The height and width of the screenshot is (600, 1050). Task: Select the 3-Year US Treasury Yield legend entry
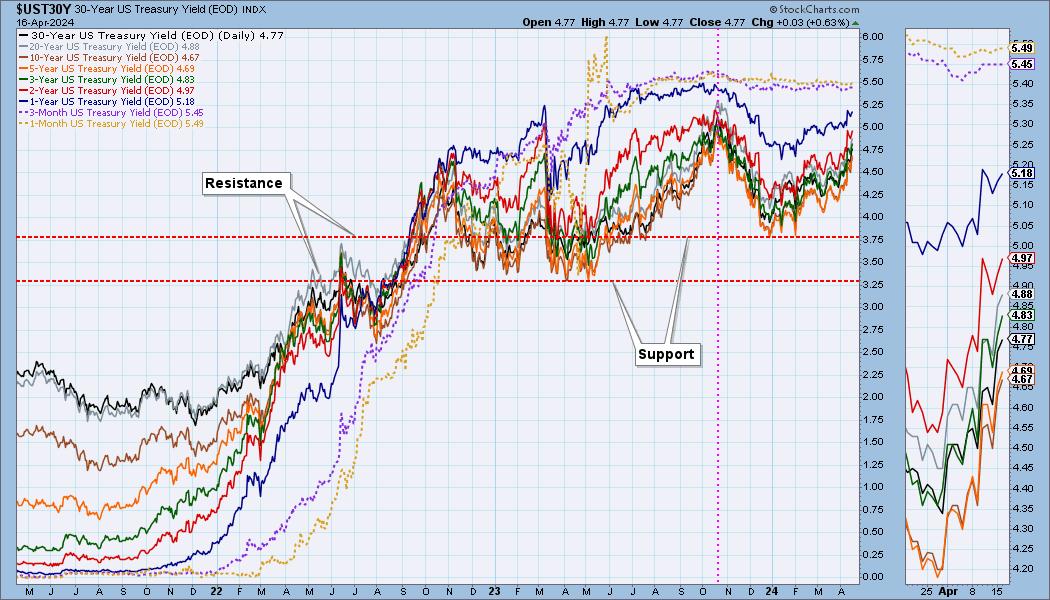(x=107, y=79)
